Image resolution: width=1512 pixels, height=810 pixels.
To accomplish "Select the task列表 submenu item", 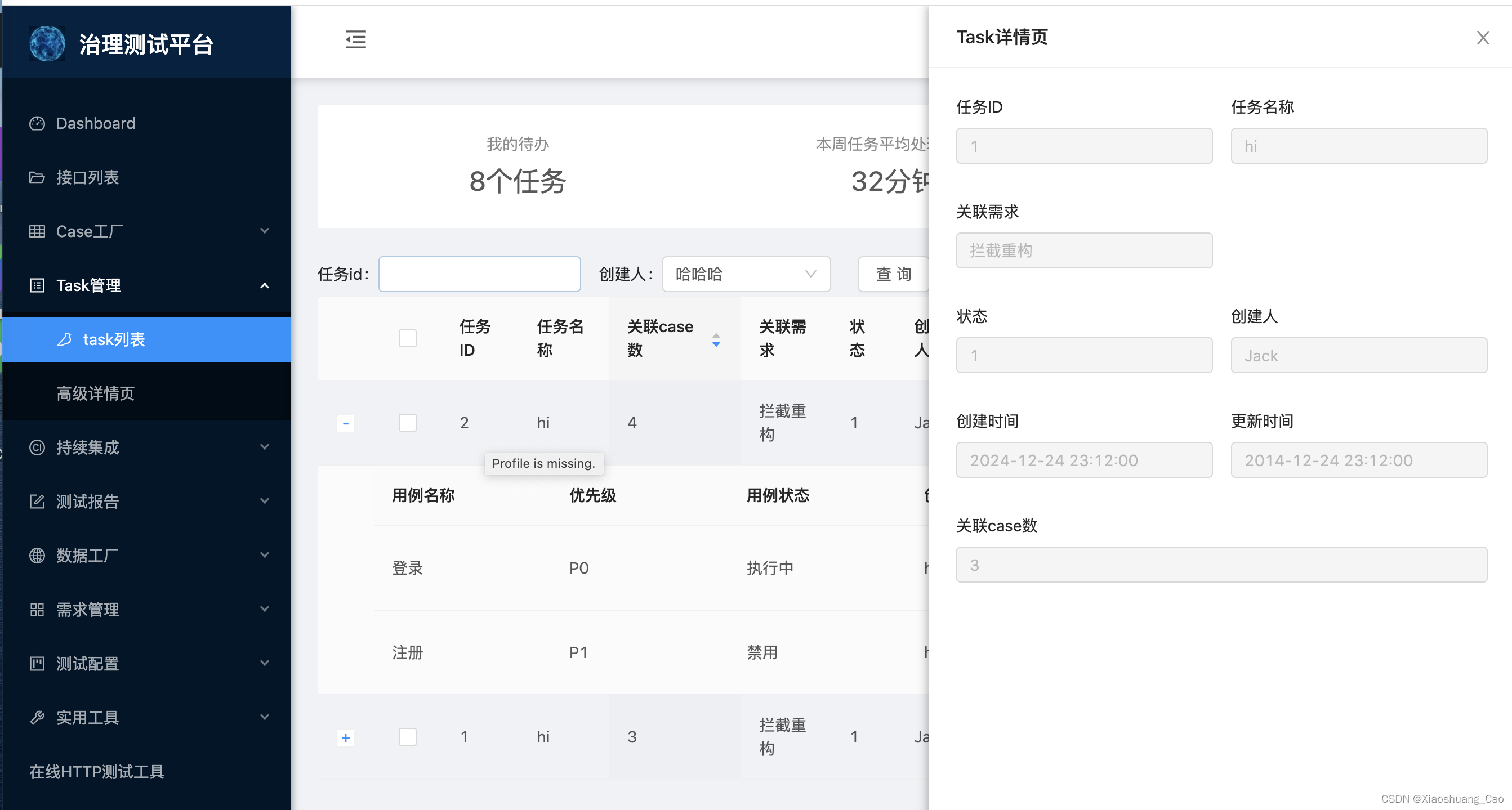I will click(x=147, y=339).
